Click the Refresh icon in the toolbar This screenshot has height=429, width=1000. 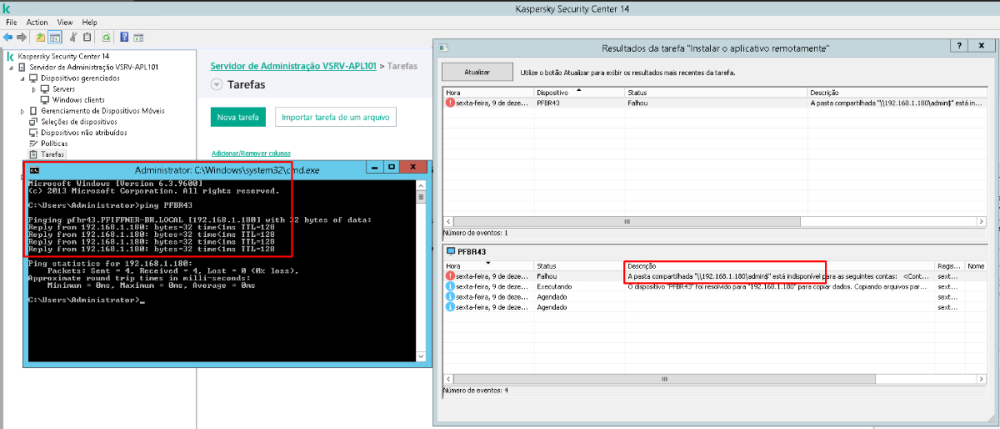click(x=106, y=37)
